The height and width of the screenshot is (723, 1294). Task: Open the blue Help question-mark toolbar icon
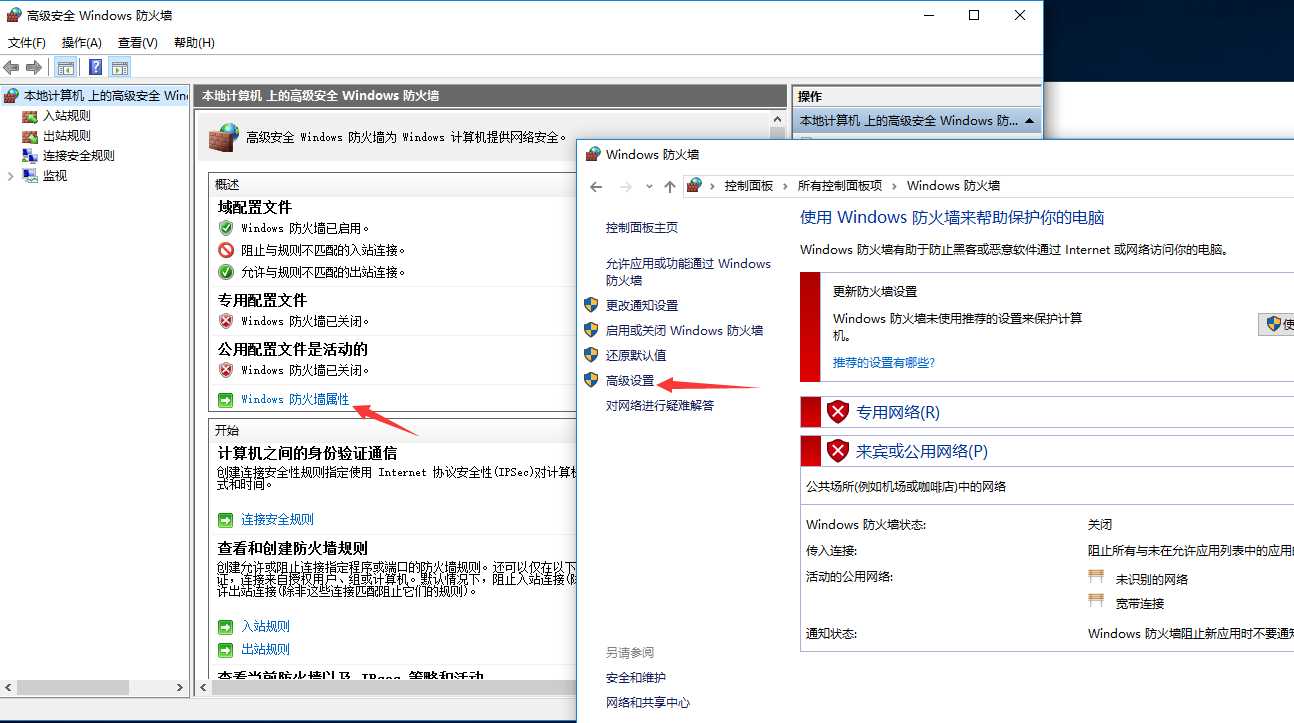pos(95,68)
